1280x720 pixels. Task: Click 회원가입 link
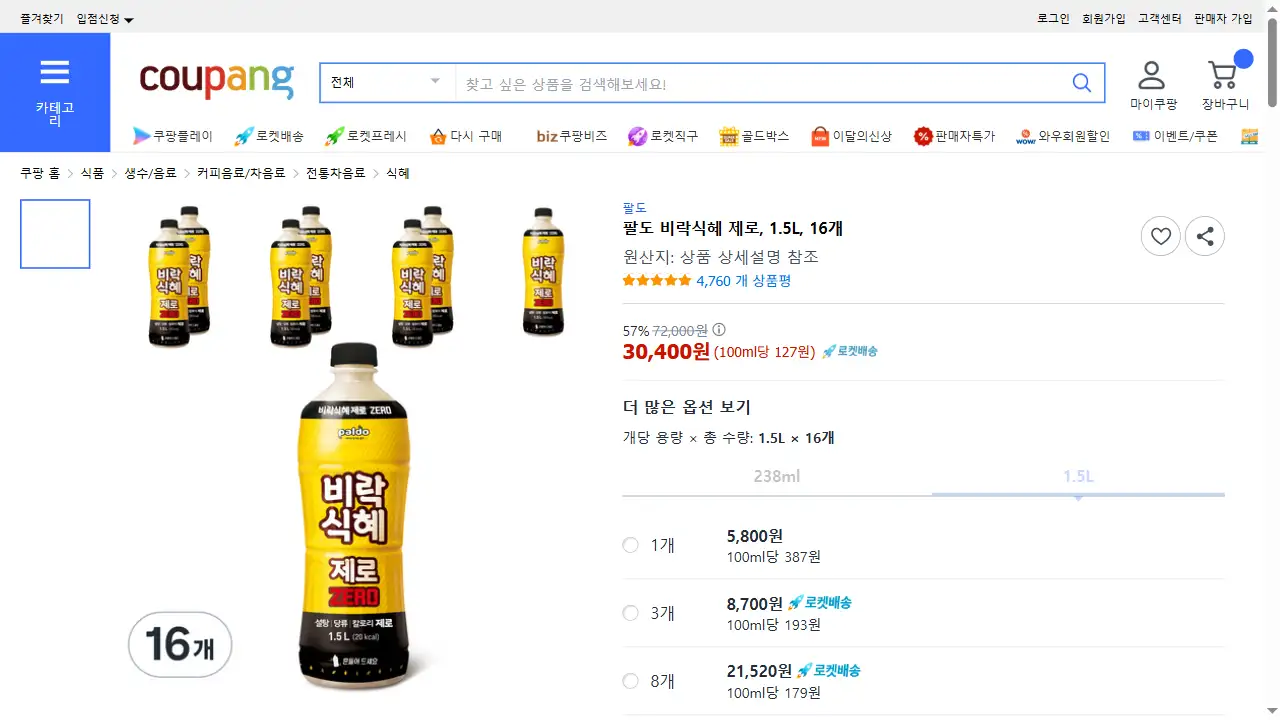click(1104, 19)
